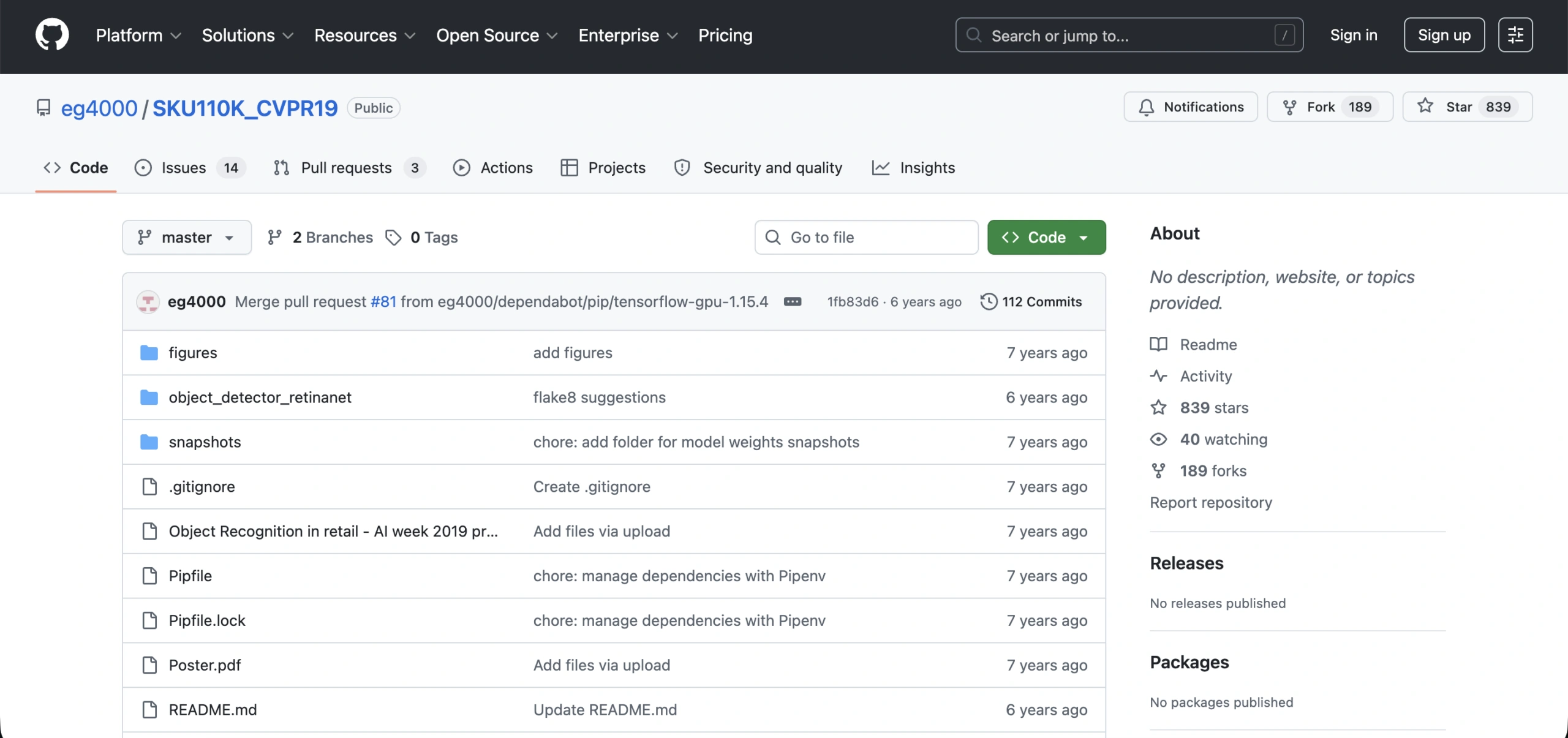Image resolution: width=1568 pixels, height=738 pixels.
Task: Click the search magnifier icon in header
Action: pos(974,35)
